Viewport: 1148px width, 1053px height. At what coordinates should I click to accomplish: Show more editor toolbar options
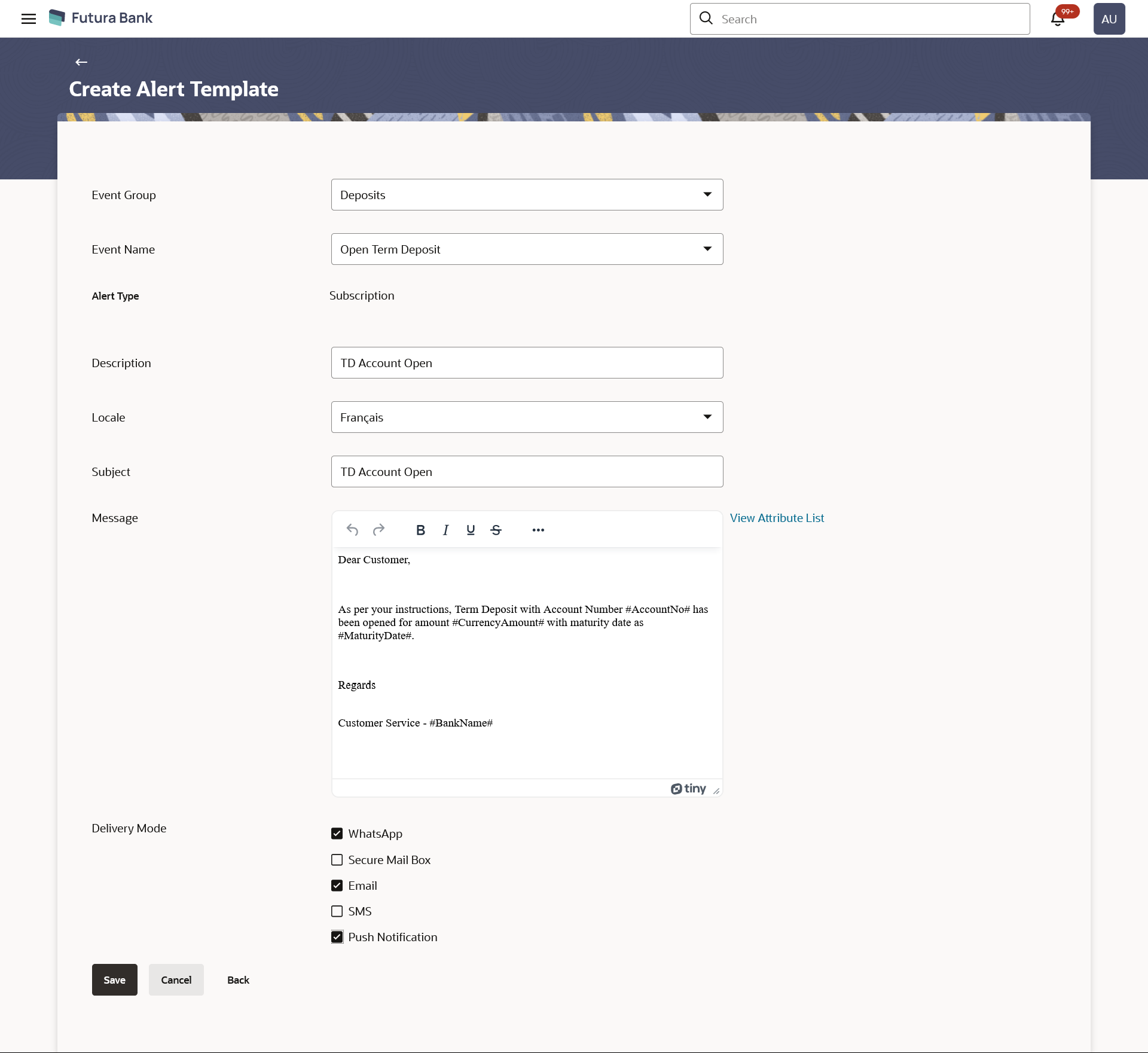pos(538,530)
